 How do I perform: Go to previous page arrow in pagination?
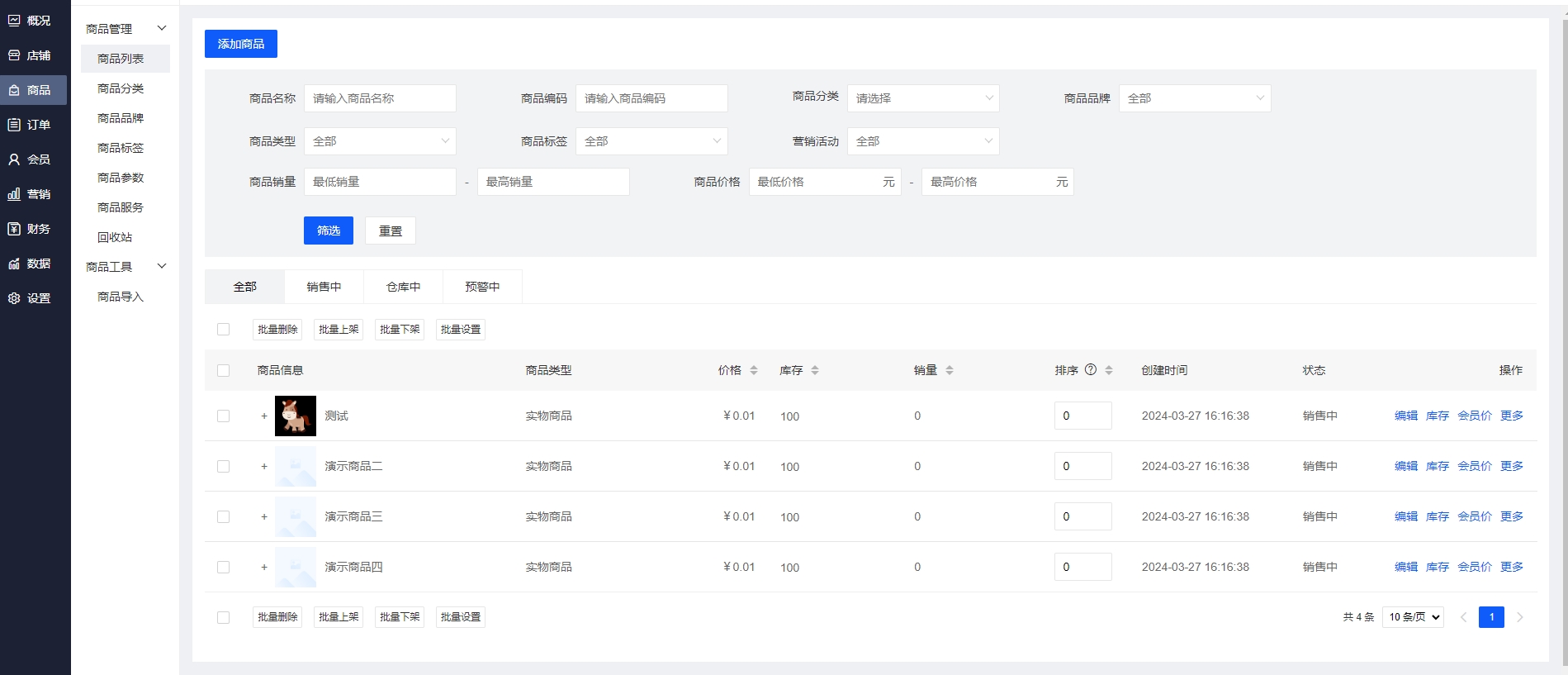point(1463,617)
